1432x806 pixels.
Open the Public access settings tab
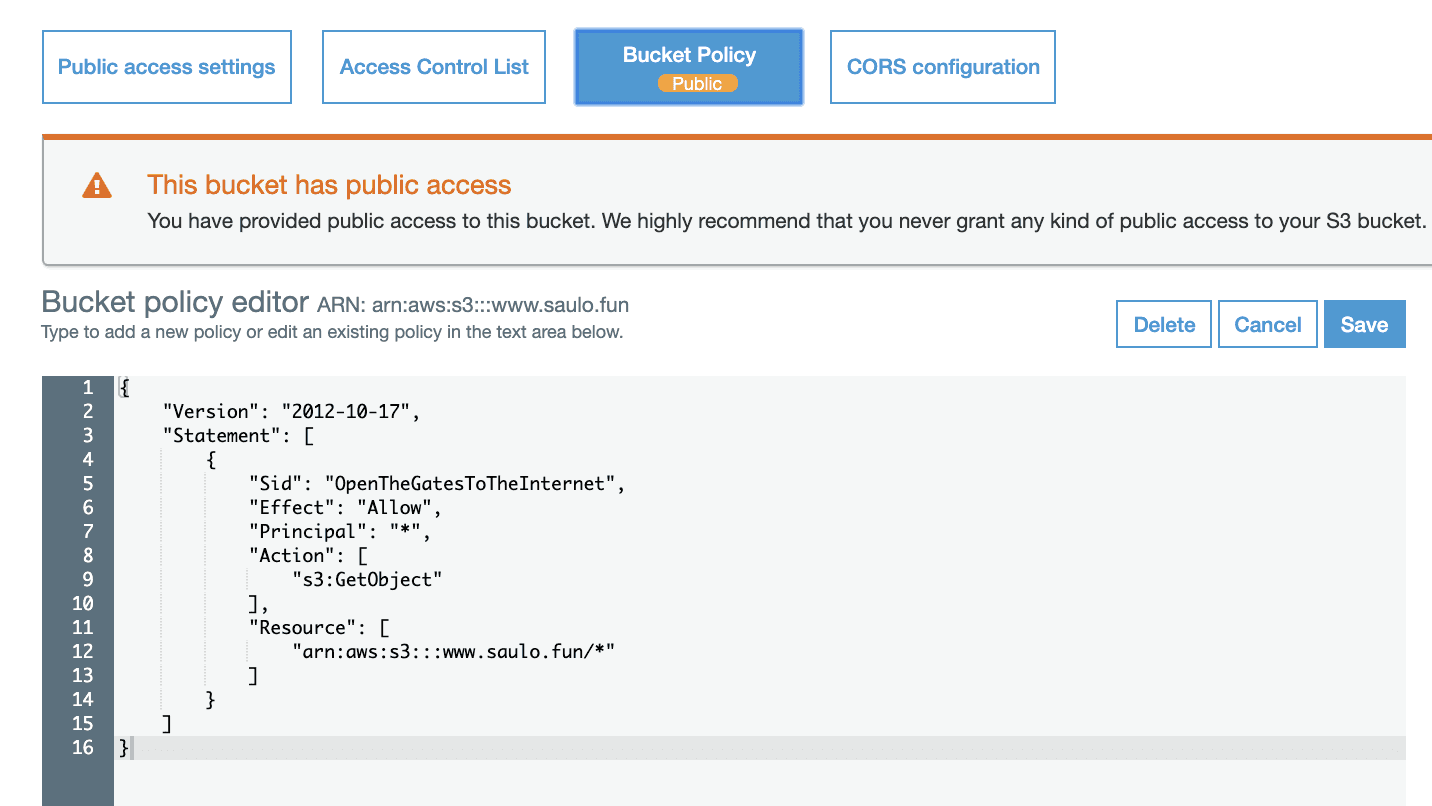pos(167,67)
